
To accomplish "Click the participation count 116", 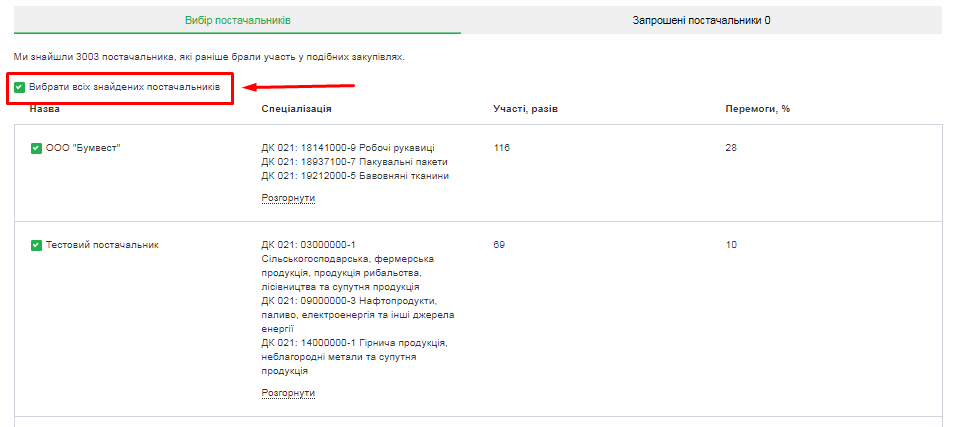I will (502, 148).
